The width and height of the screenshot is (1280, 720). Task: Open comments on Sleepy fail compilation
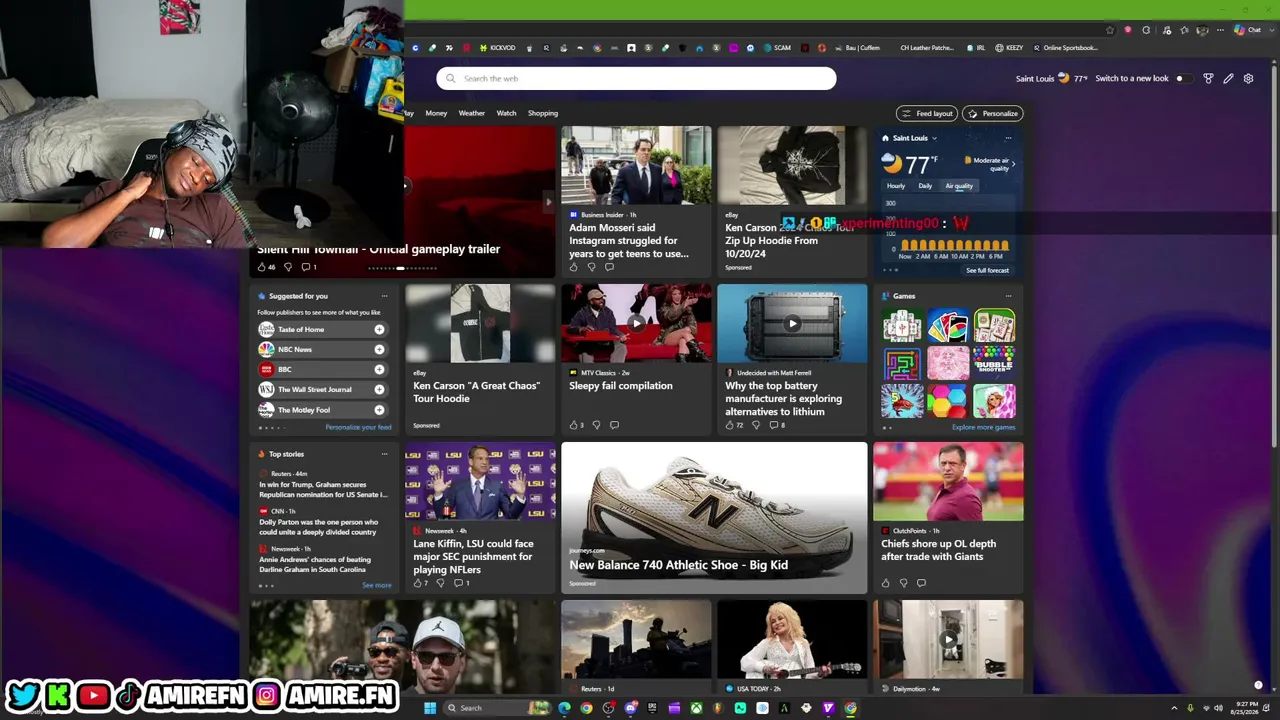coord(614,425)
